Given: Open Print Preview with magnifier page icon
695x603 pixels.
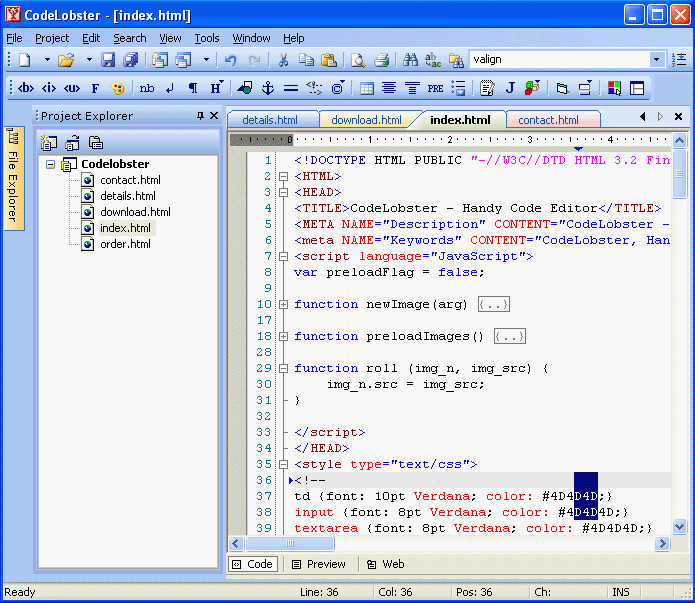Looking at the screenshot, I should click(358, 59).
